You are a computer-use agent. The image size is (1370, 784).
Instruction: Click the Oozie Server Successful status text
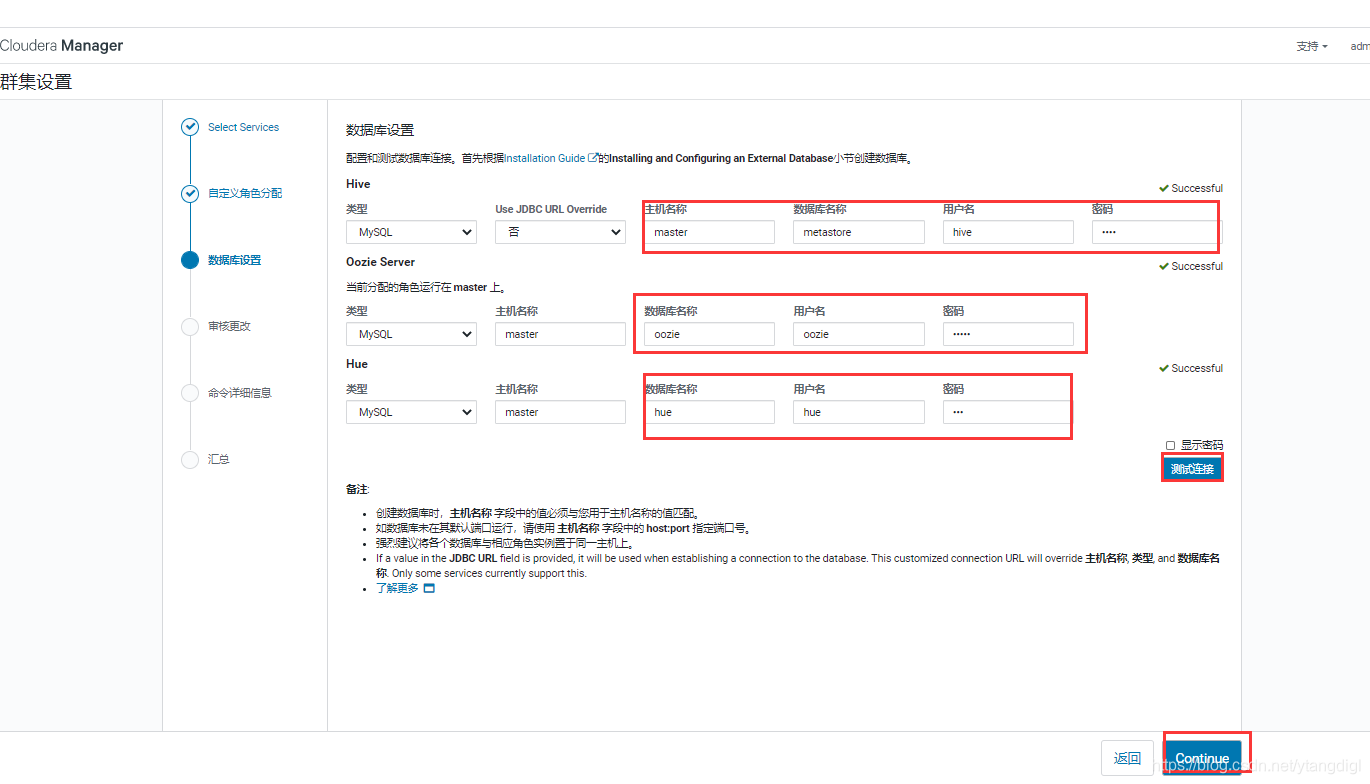click(x=1196, y=266)
